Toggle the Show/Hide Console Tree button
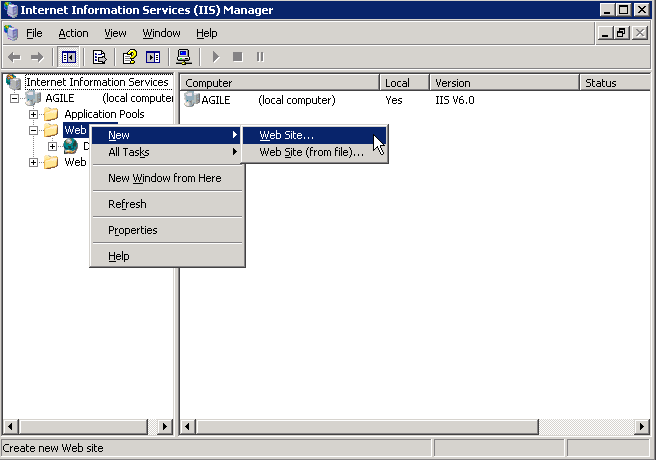The width and height of the screenshot is (656, 460). click(69, 57)
